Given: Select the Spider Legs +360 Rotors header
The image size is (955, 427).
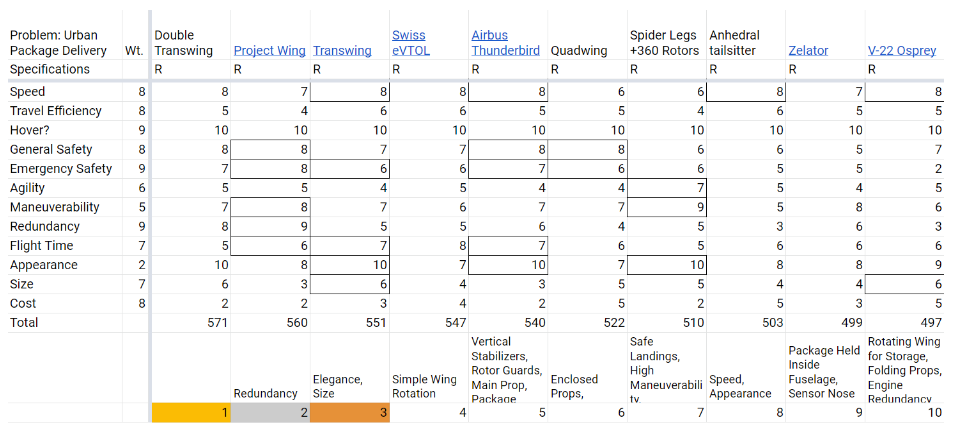Looking at the screenshot, I should (x=666, y=43).
